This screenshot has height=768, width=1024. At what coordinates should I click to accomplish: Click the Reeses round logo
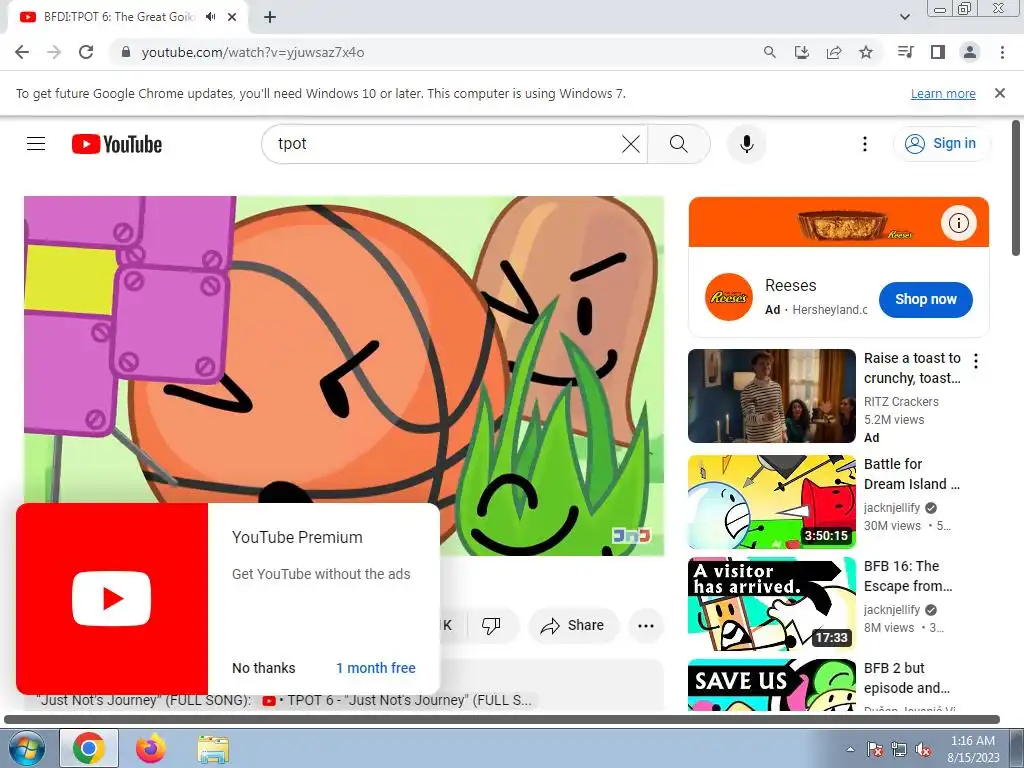(x=729, y=297)
